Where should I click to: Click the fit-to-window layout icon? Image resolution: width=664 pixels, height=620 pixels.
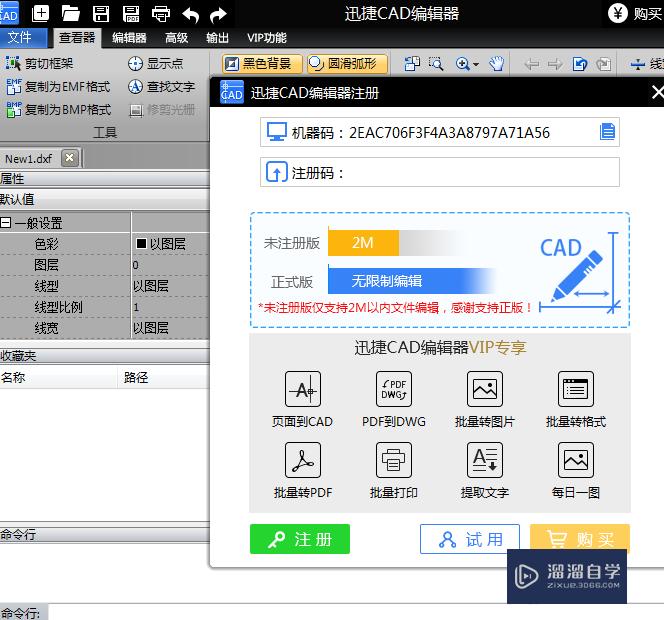pos(412,64)
